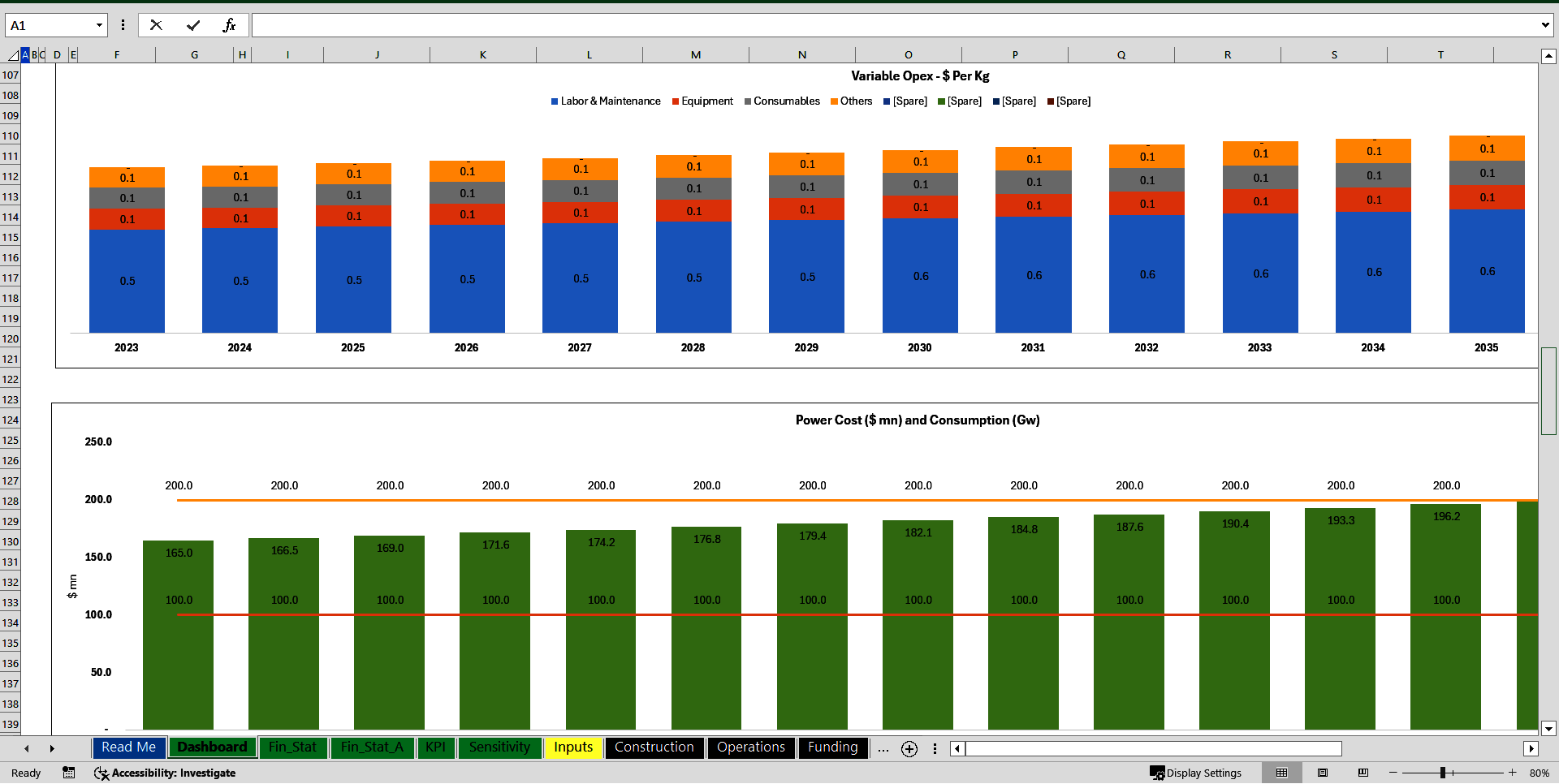Select the Page Layout view icon
The width and height of the screenshot is (1559, 784).
point(1322,773)
